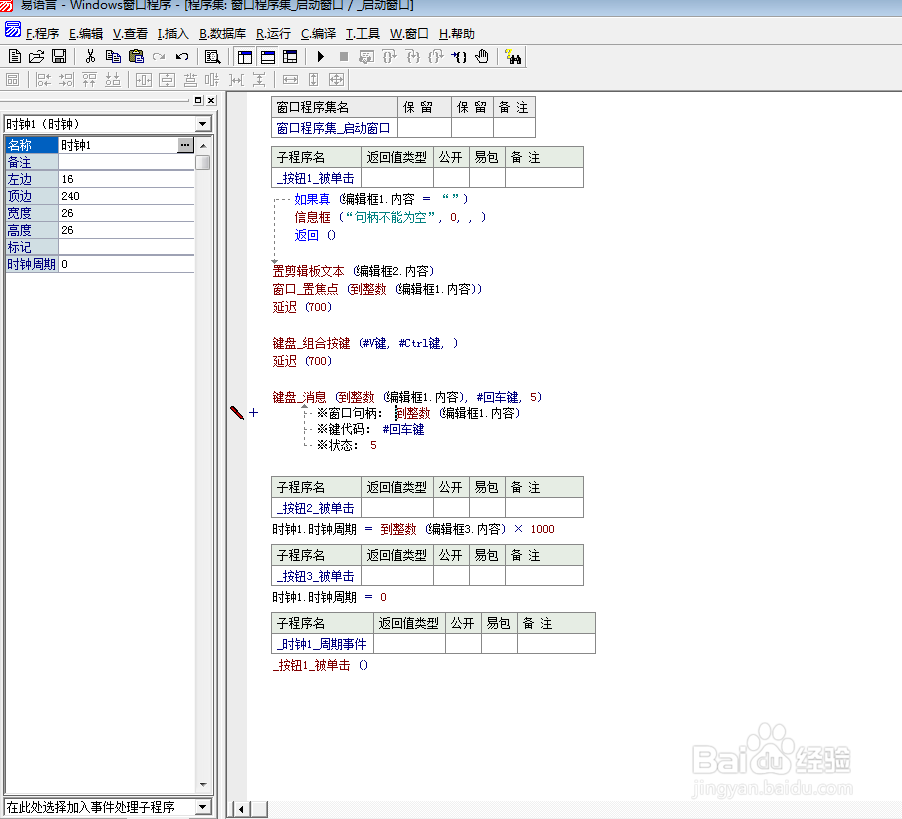This screenshot has height=819, width=902.
Task: Close the property panel with the X
Action: point(211,100)
